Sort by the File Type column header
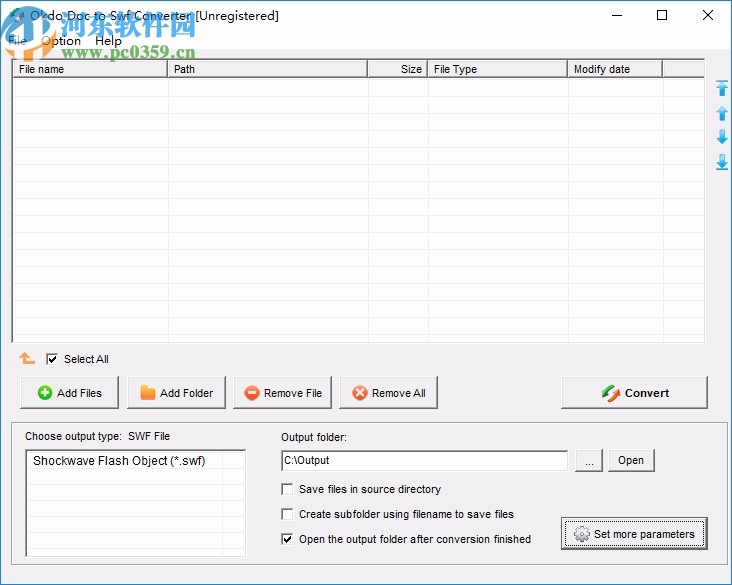The height and width of the screenshot is (585, 732). point(498,69)
